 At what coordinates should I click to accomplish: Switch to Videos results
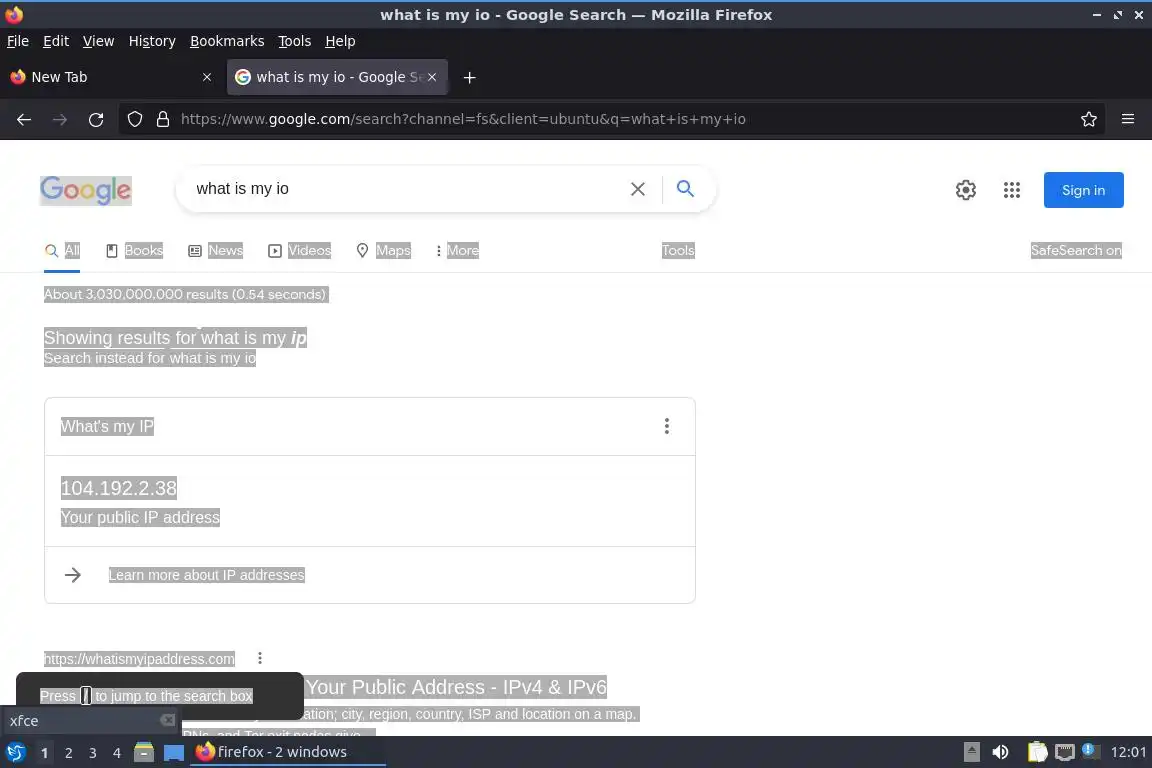[x=300, y=251]
